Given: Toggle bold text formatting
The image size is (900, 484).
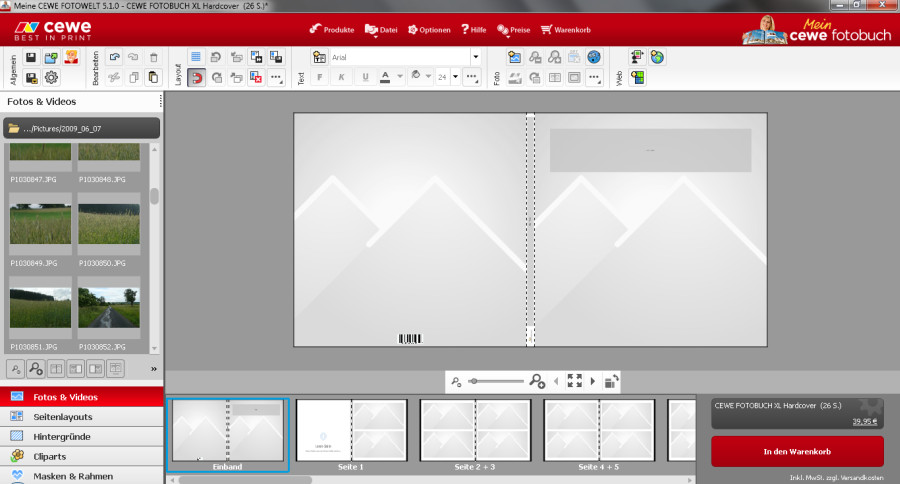Looking at the screenshot, I should coord(320,77).
